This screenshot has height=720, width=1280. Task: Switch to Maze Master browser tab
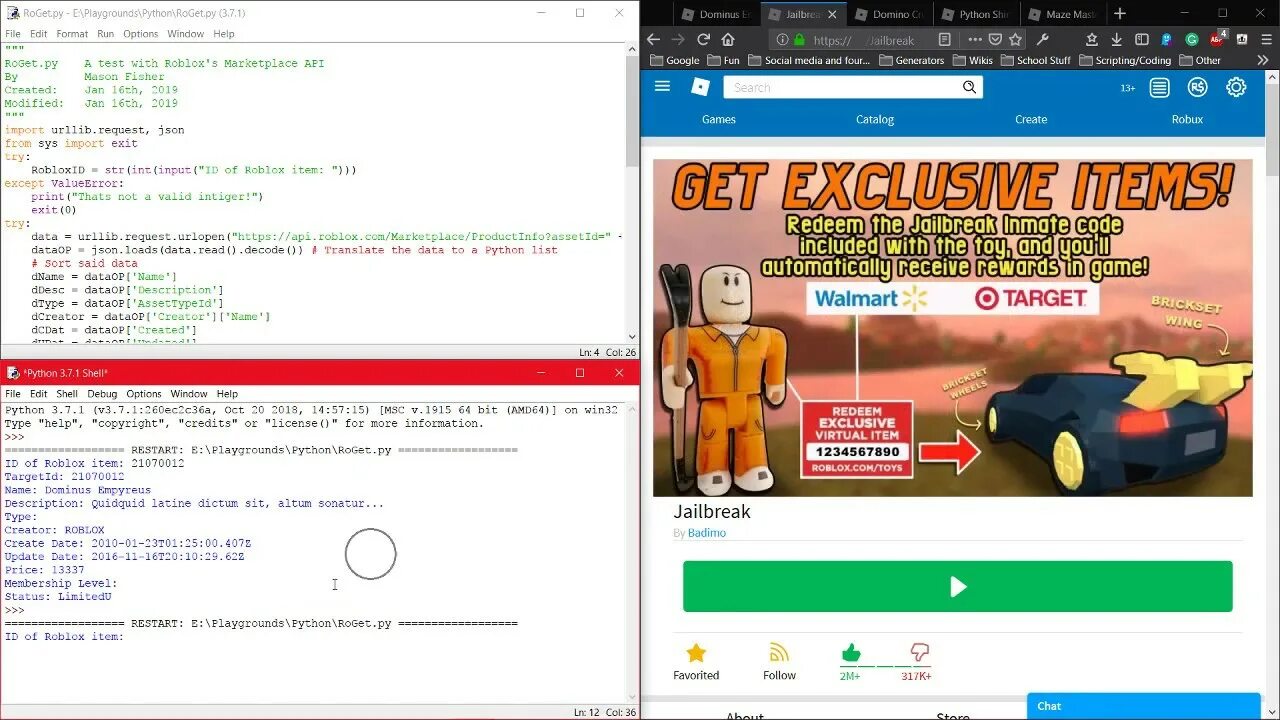[1061, 14]
